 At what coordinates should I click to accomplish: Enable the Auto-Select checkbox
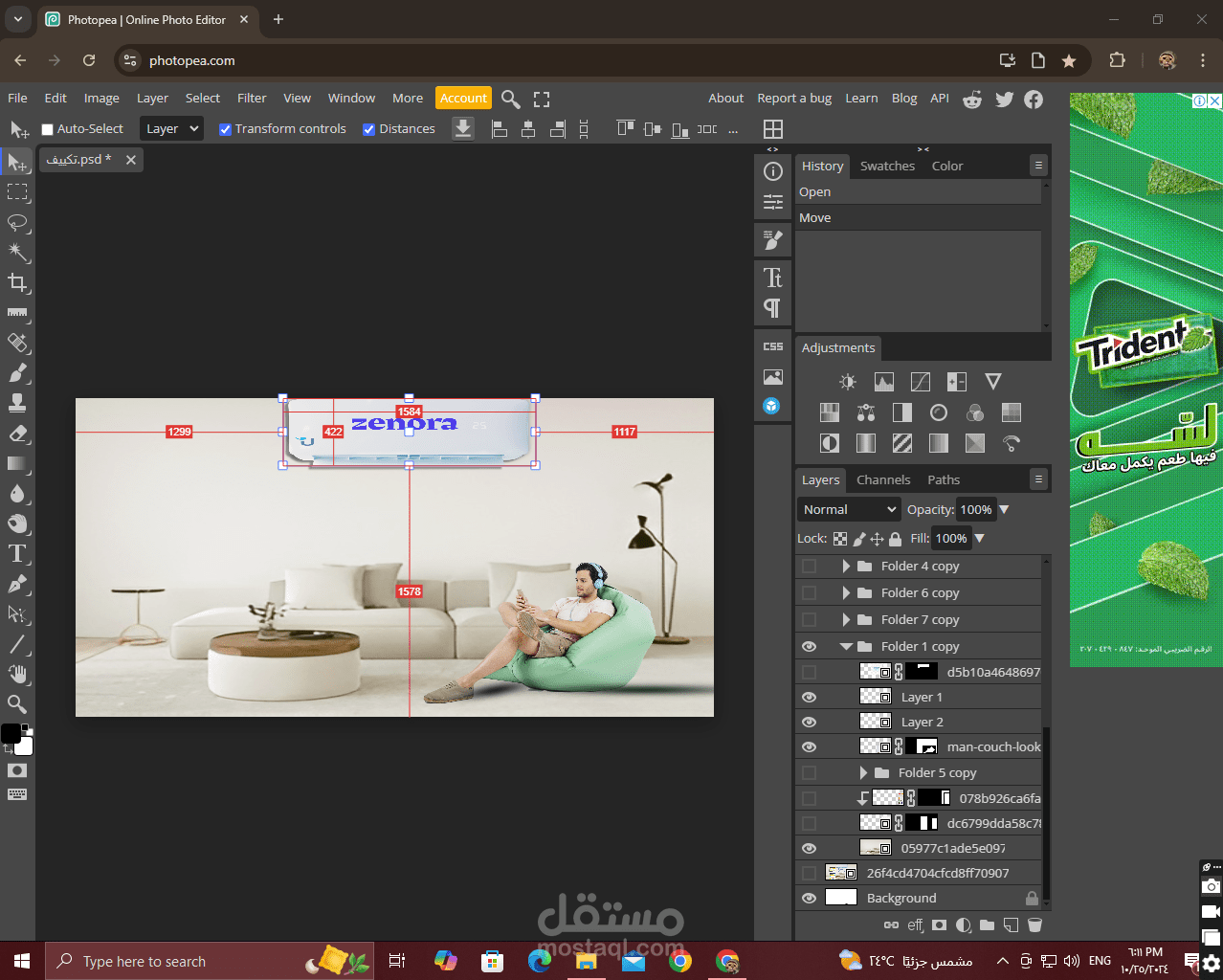pyautogui.click(x=47, y=129)
